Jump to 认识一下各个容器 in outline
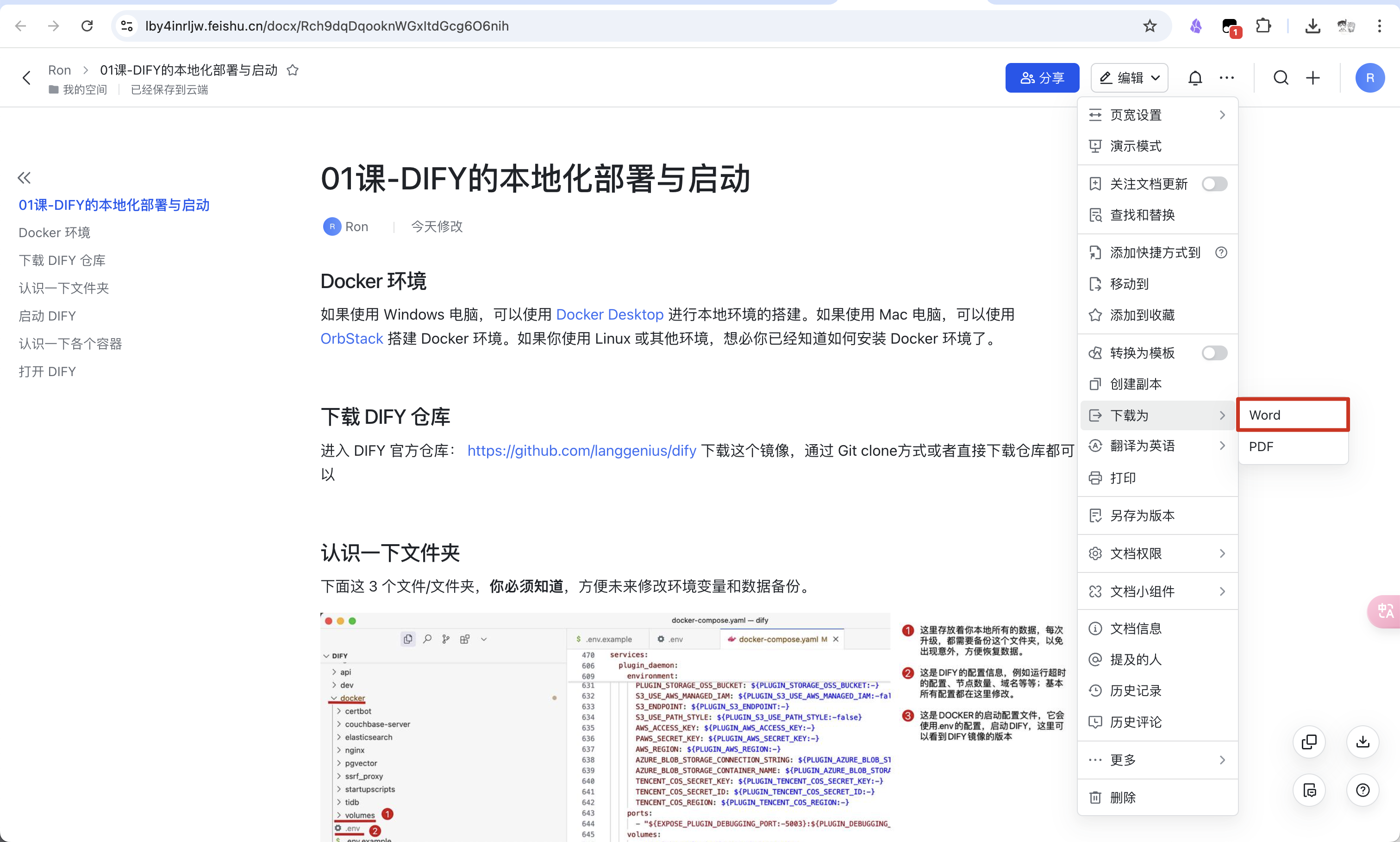1400x842 pixels. pyautogui.click(x=70, y=344)
